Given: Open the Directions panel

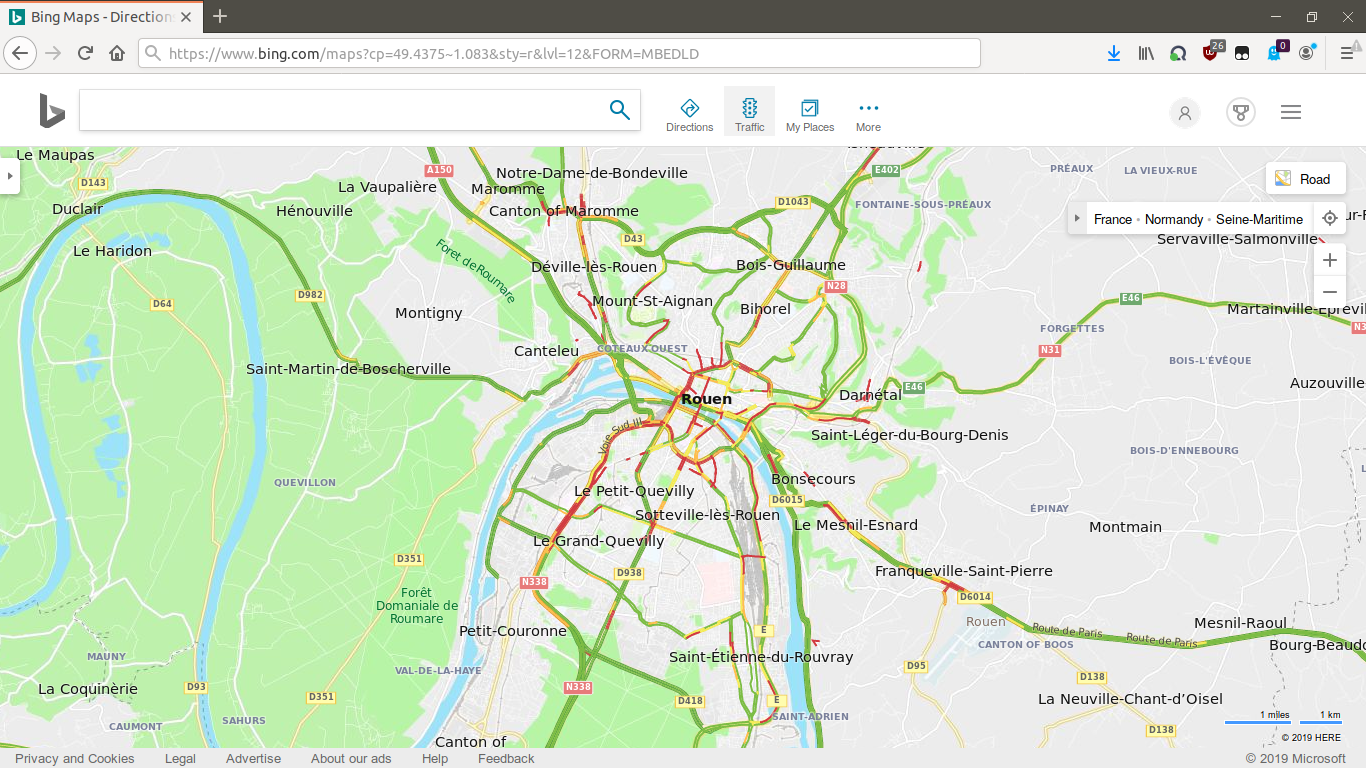Looking at the screenshot, I should (x=689, y=115).
